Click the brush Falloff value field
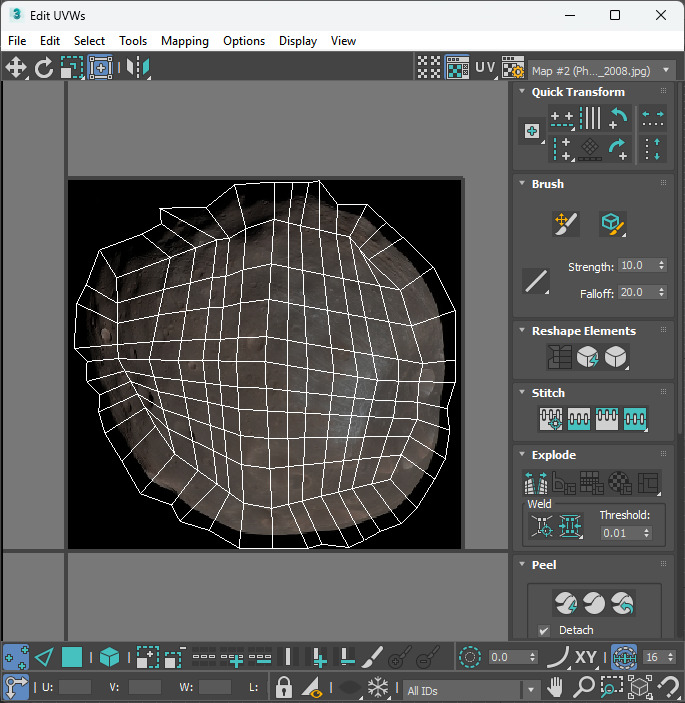This screenshot has height=703, width=685. (x=637, y=292)
